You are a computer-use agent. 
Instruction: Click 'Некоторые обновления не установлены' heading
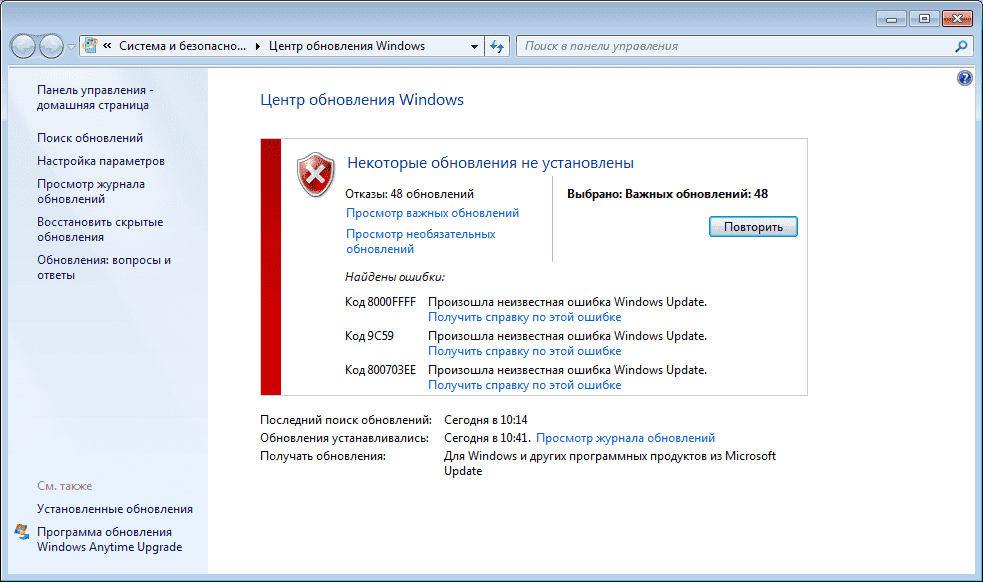(490, 163)
